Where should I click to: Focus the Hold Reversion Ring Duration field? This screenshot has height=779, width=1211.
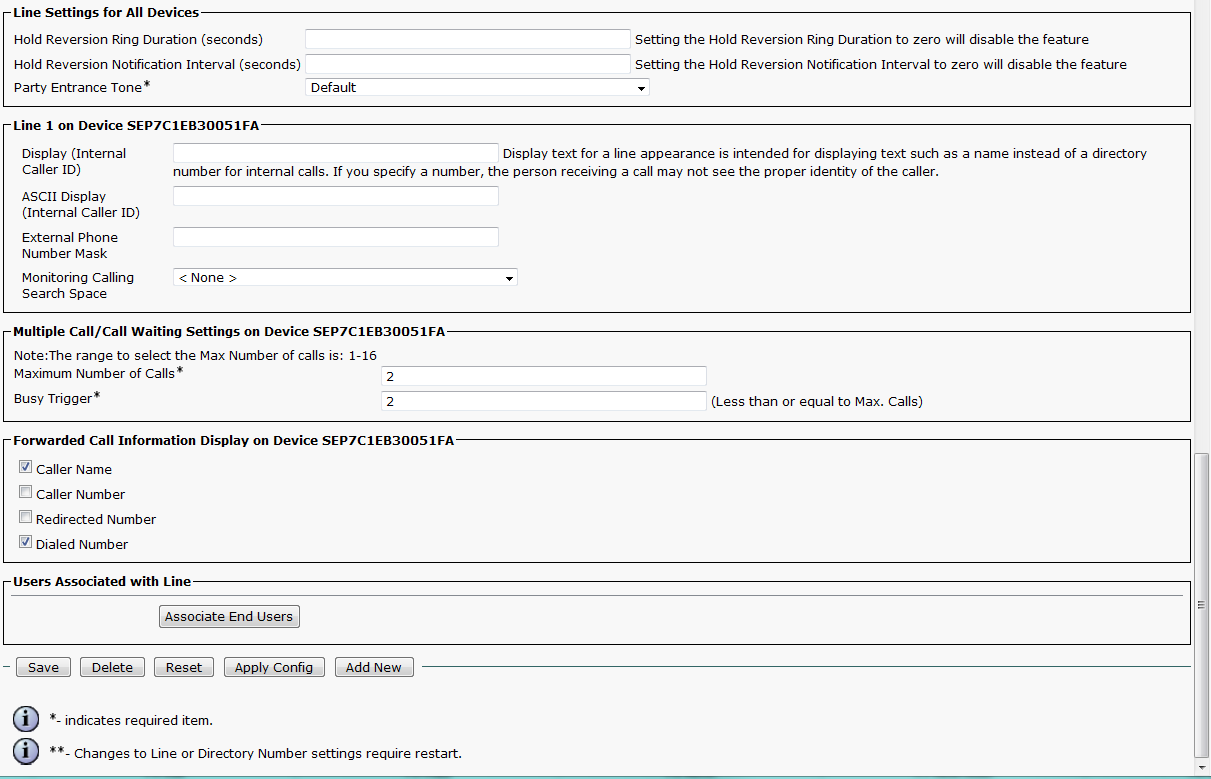point(467,40)
